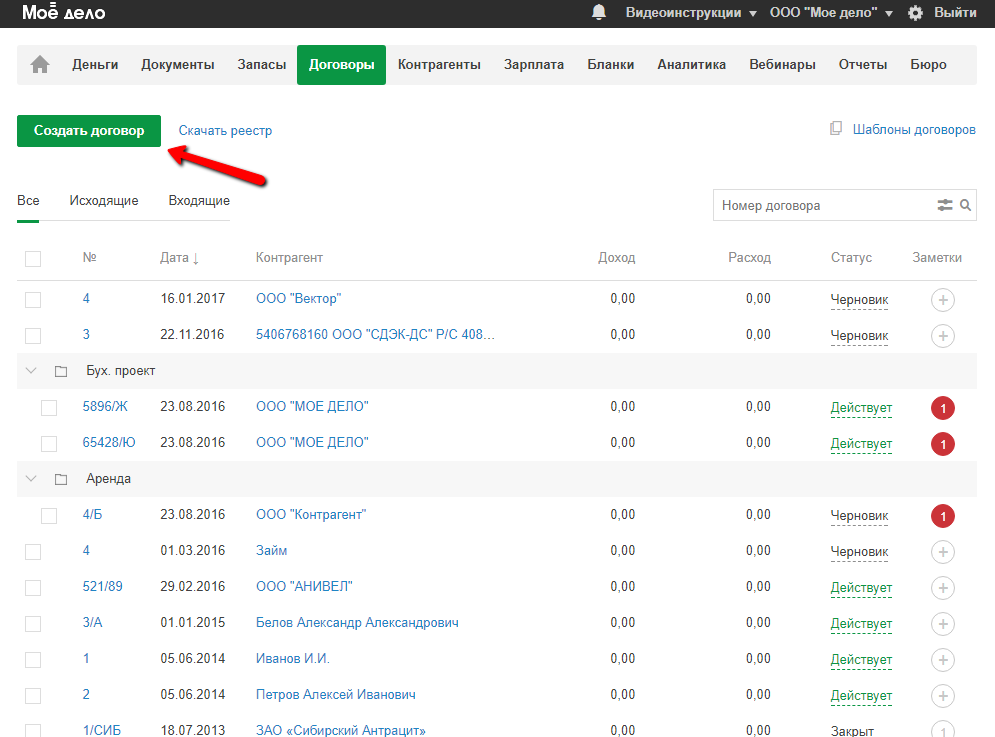Open notifications bell icon

599,13
